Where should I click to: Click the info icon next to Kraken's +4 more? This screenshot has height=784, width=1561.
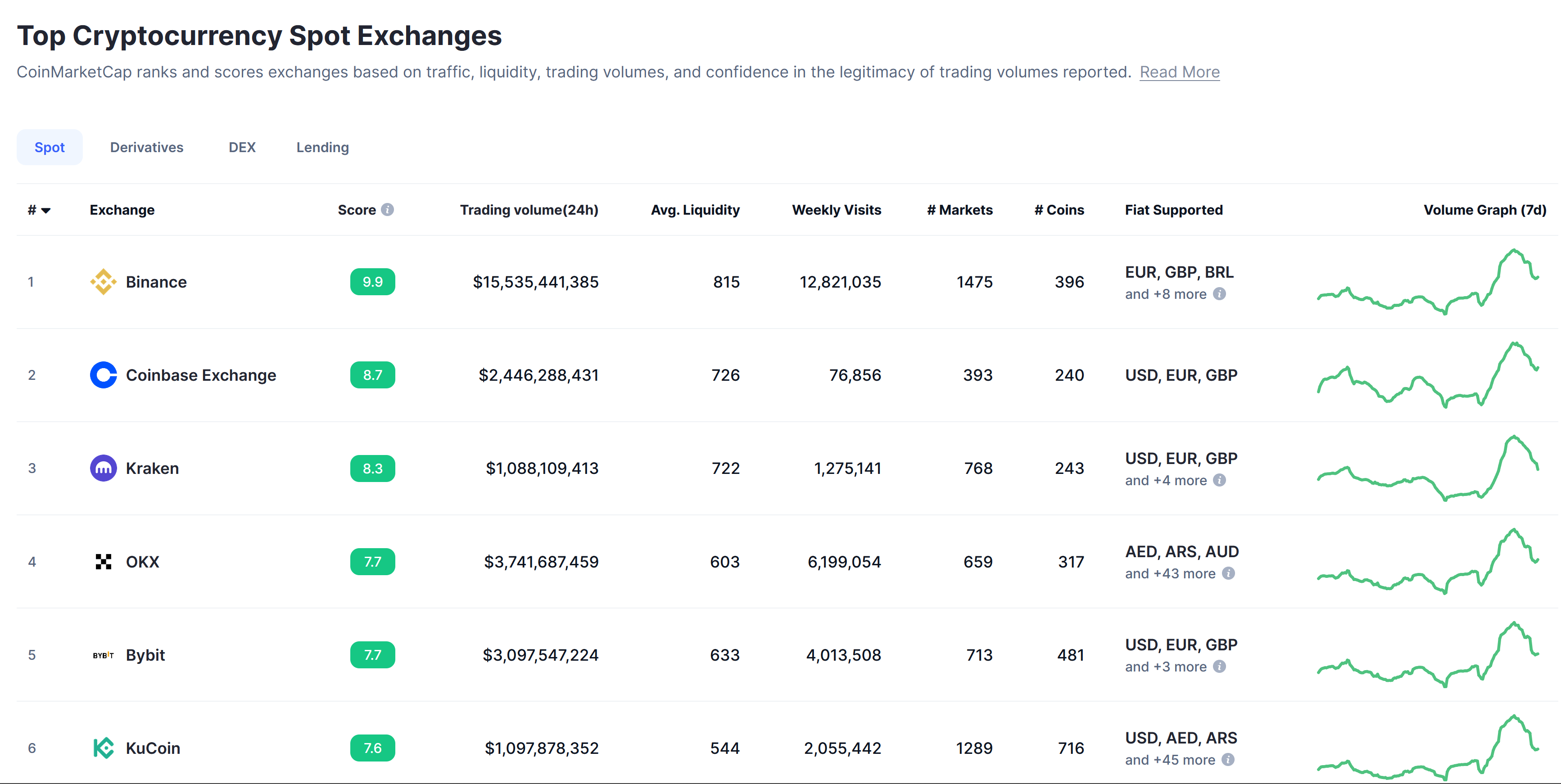point(1221,480)
